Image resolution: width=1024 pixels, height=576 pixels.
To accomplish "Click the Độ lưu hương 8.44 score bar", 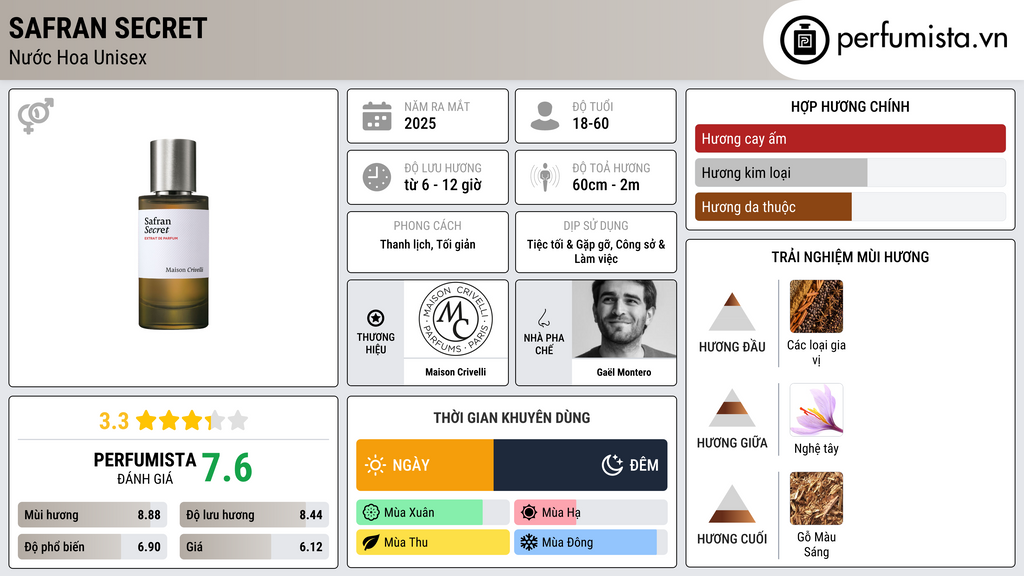I will pyautogui.click(x=254, y=515).
